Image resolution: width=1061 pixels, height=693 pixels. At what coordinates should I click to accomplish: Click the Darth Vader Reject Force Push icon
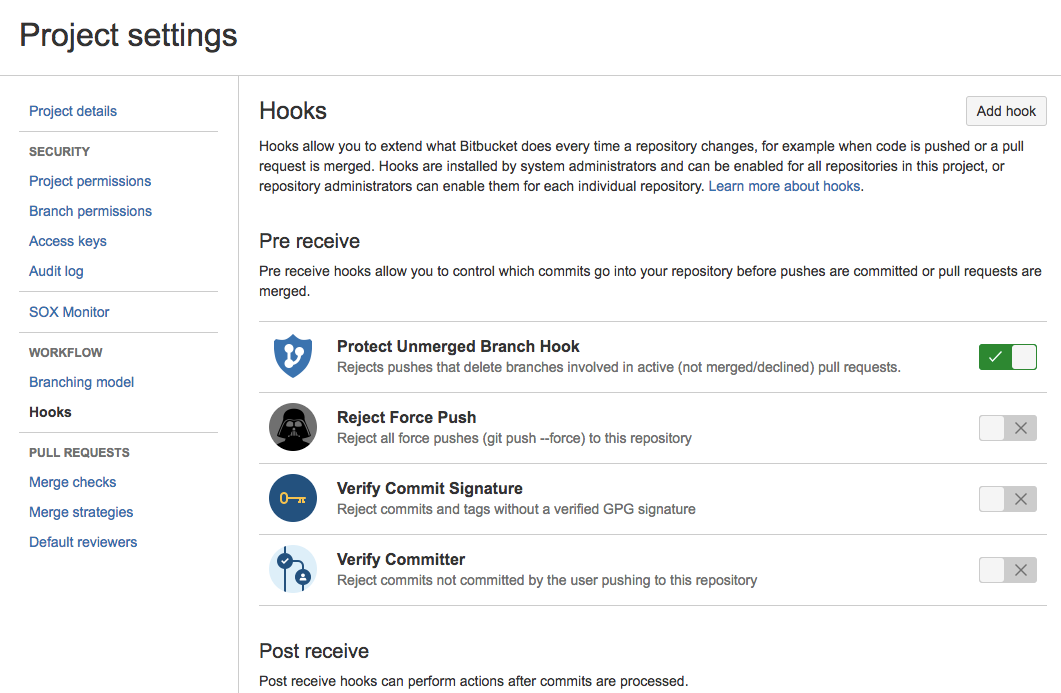[293, 427]
